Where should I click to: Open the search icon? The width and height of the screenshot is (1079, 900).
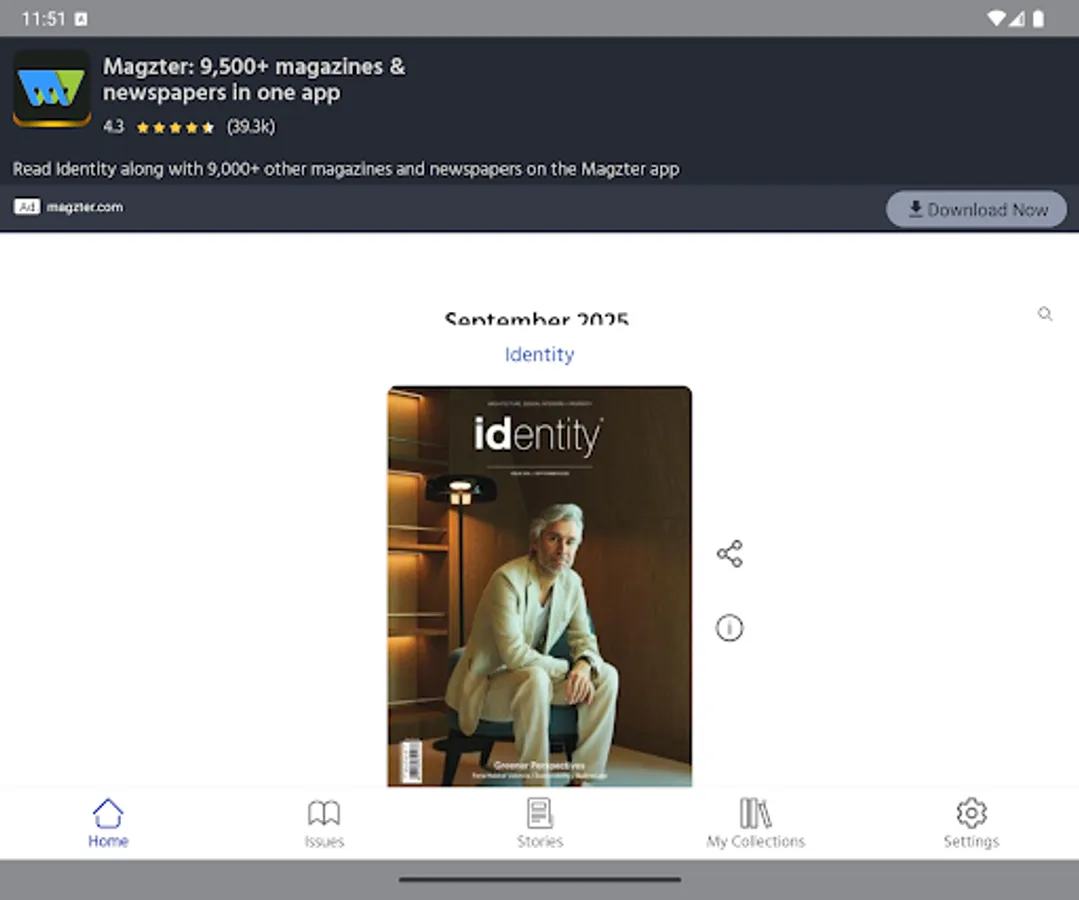click(x=1044, y=314)
